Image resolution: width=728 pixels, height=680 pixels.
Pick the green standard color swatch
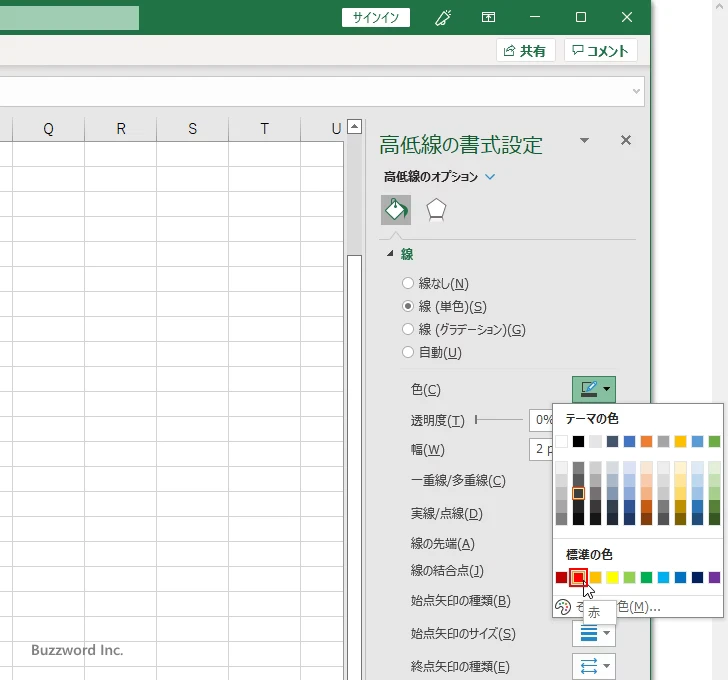pyautogui.click(x=646, y=577)
